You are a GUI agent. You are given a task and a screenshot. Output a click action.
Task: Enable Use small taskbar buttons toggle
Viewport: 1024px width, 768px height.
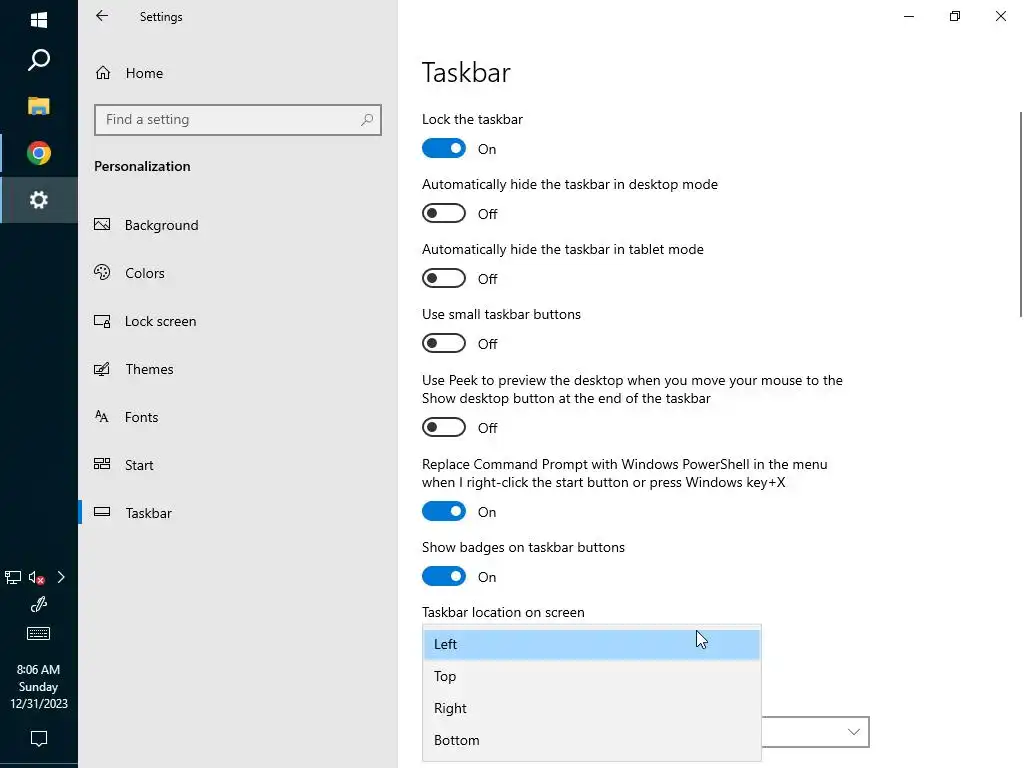coord(444,344)
